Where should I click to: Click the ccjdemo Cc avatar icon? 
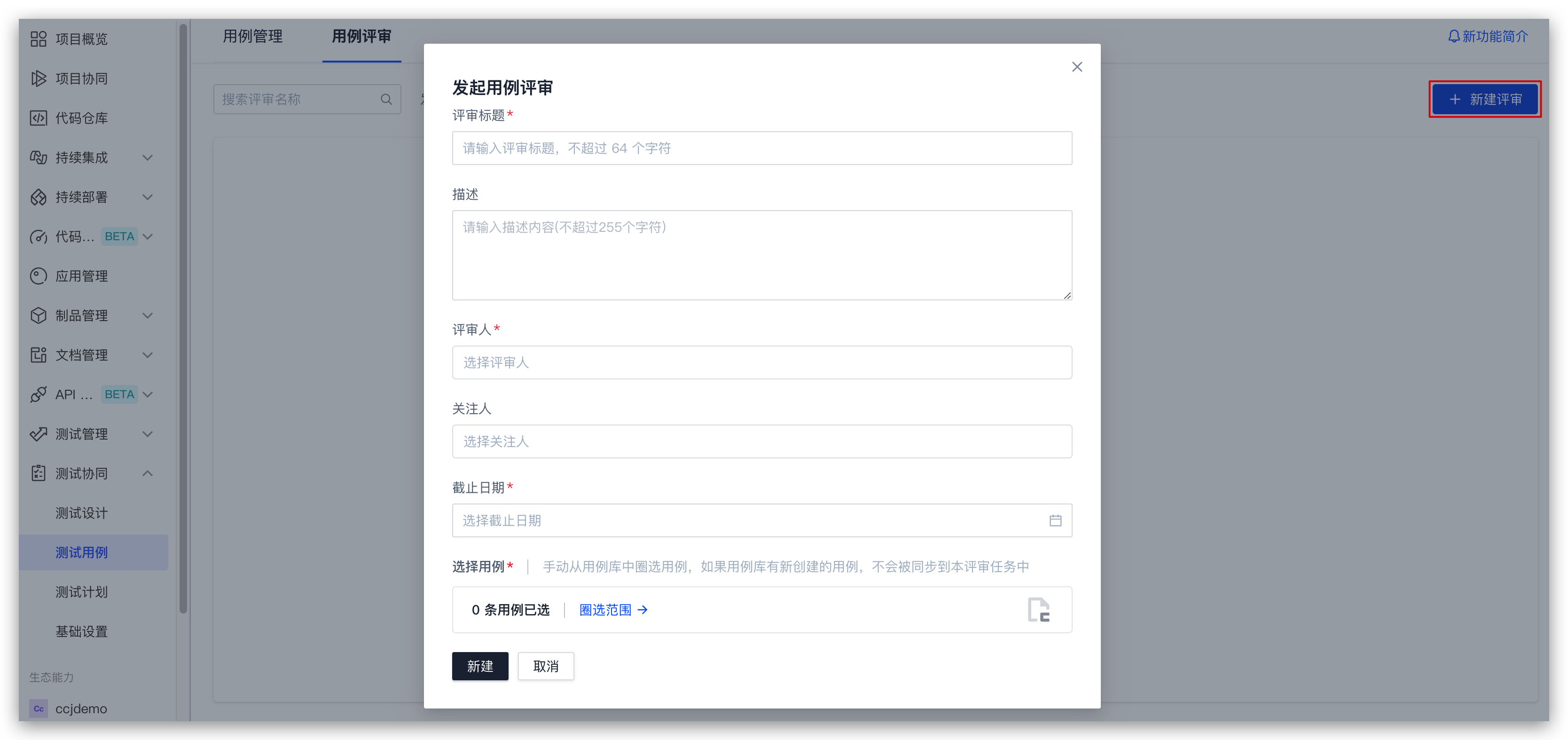(39, 709)
